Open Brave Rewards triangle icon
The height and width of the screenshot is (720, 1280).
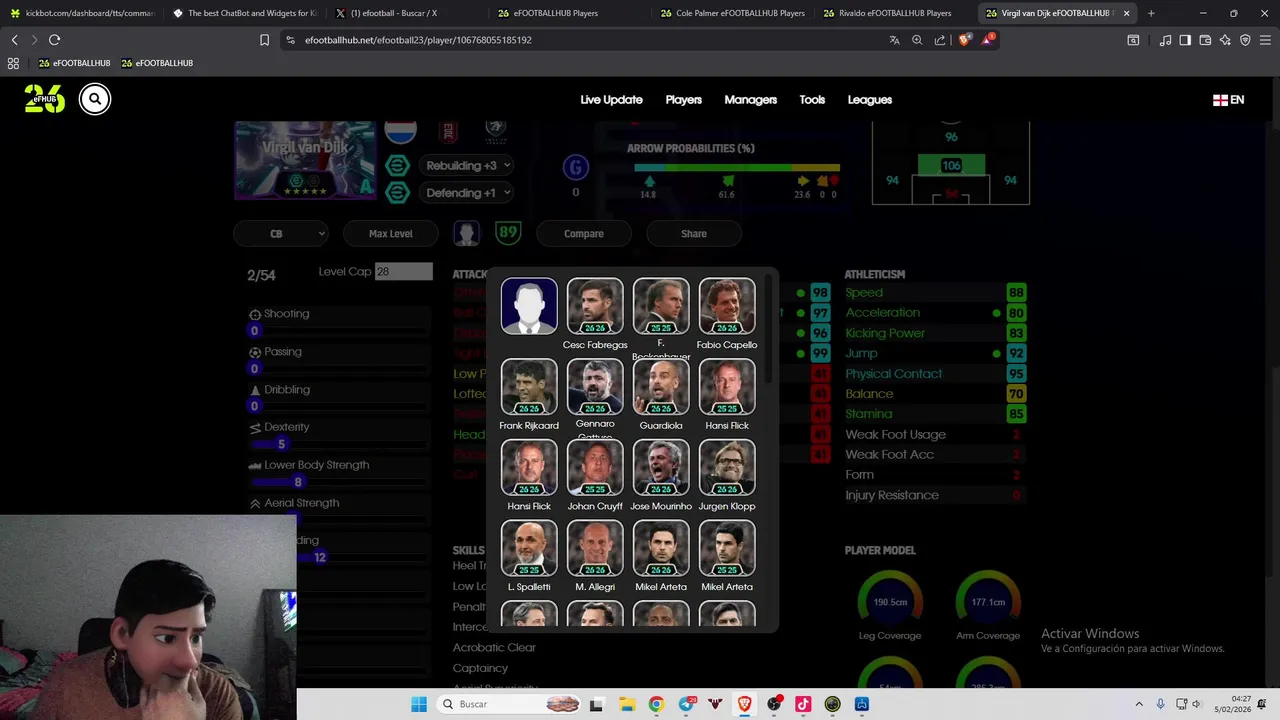[988, 40]
